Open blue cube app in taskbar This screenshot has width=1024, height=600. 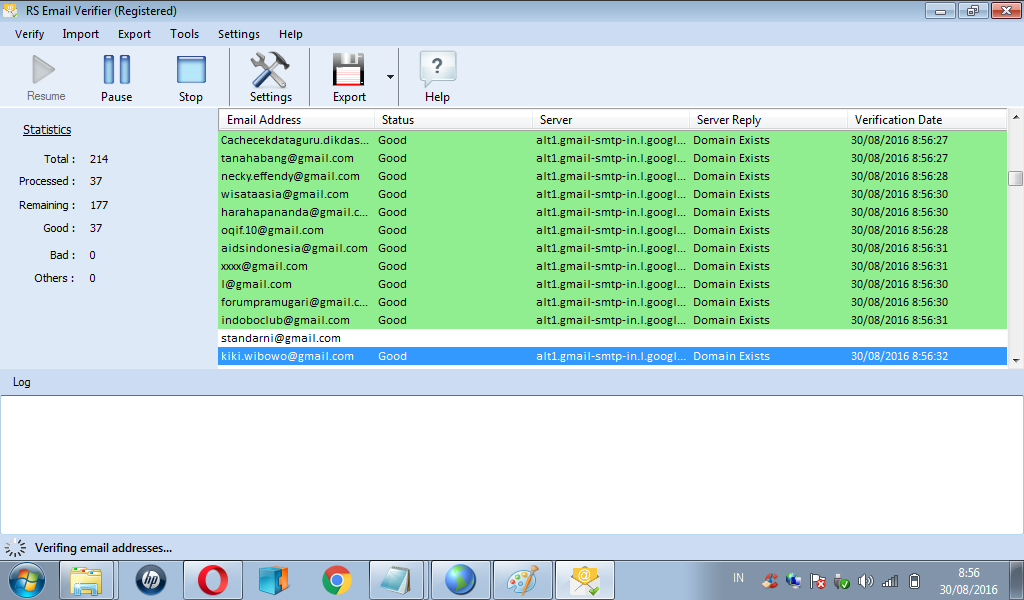coord(274,580)
